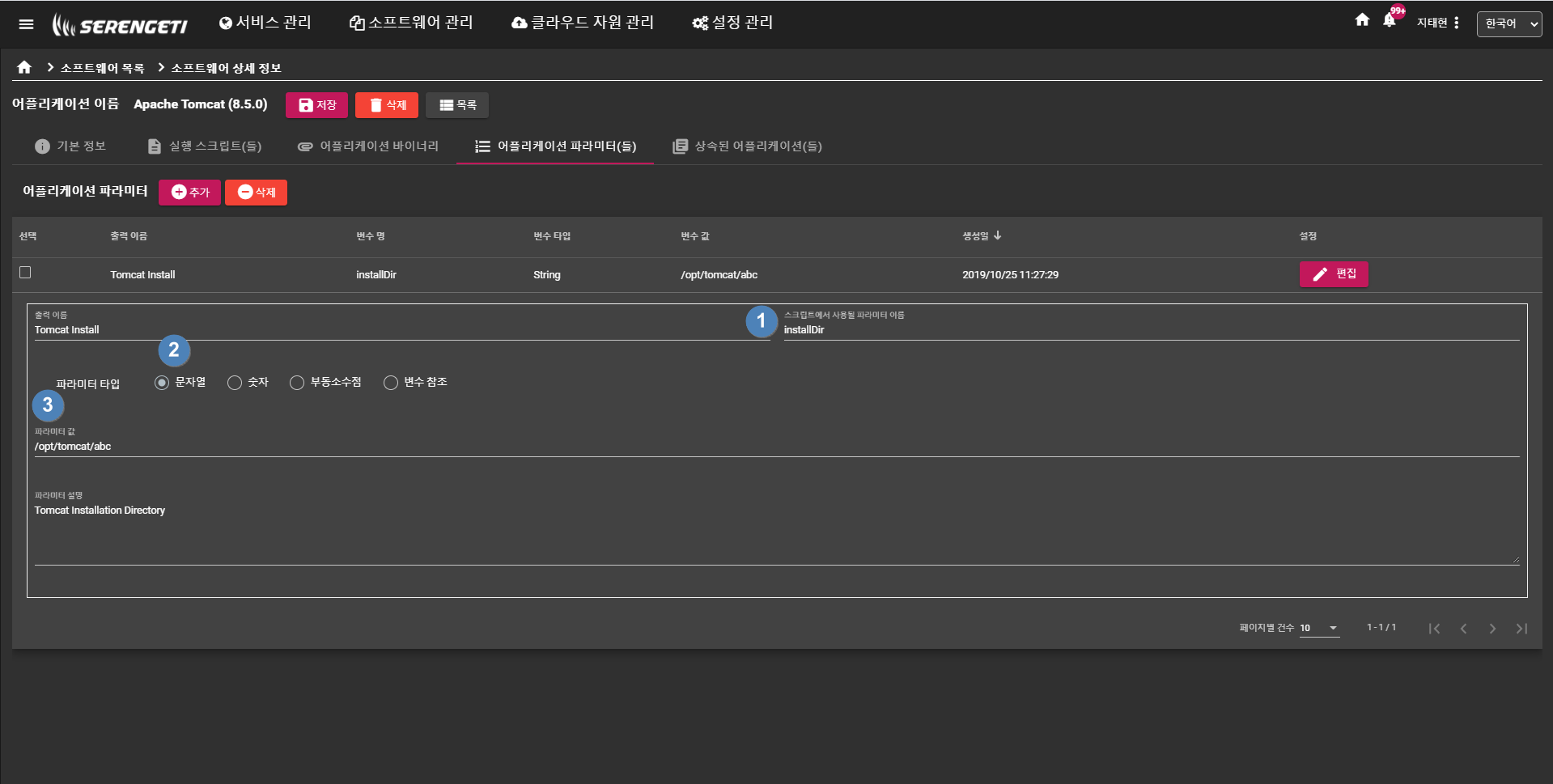Check the Tomcat Install row checkbox

pyautogui.click(x=25, y=273)
